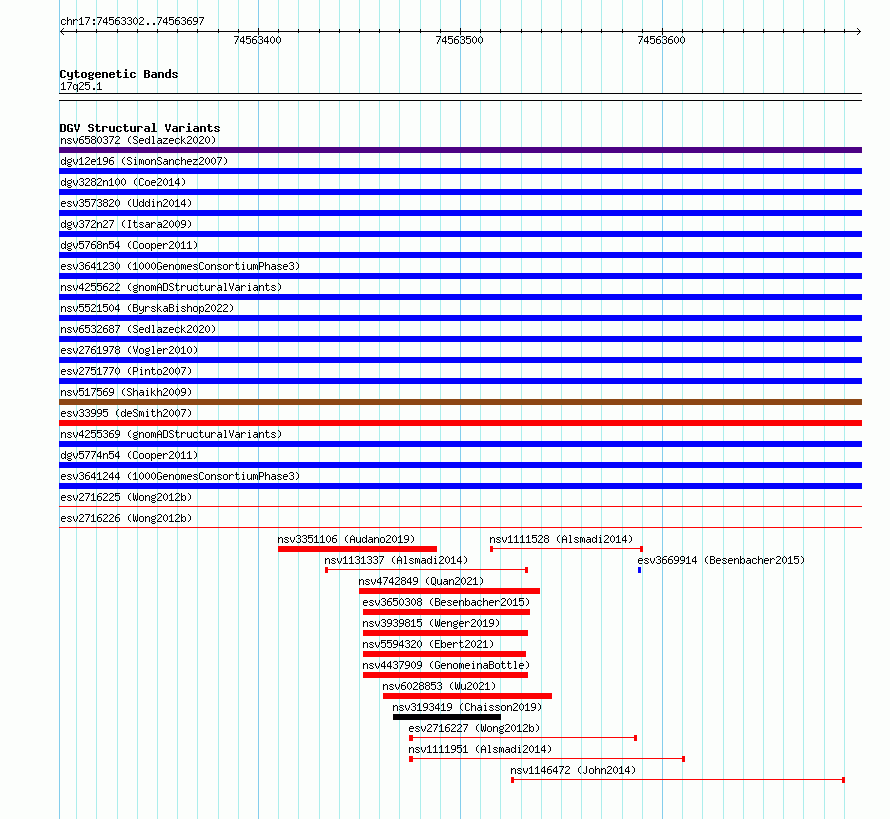
Task: Click the red bar under nsv4437909
Action: [446, 675]
